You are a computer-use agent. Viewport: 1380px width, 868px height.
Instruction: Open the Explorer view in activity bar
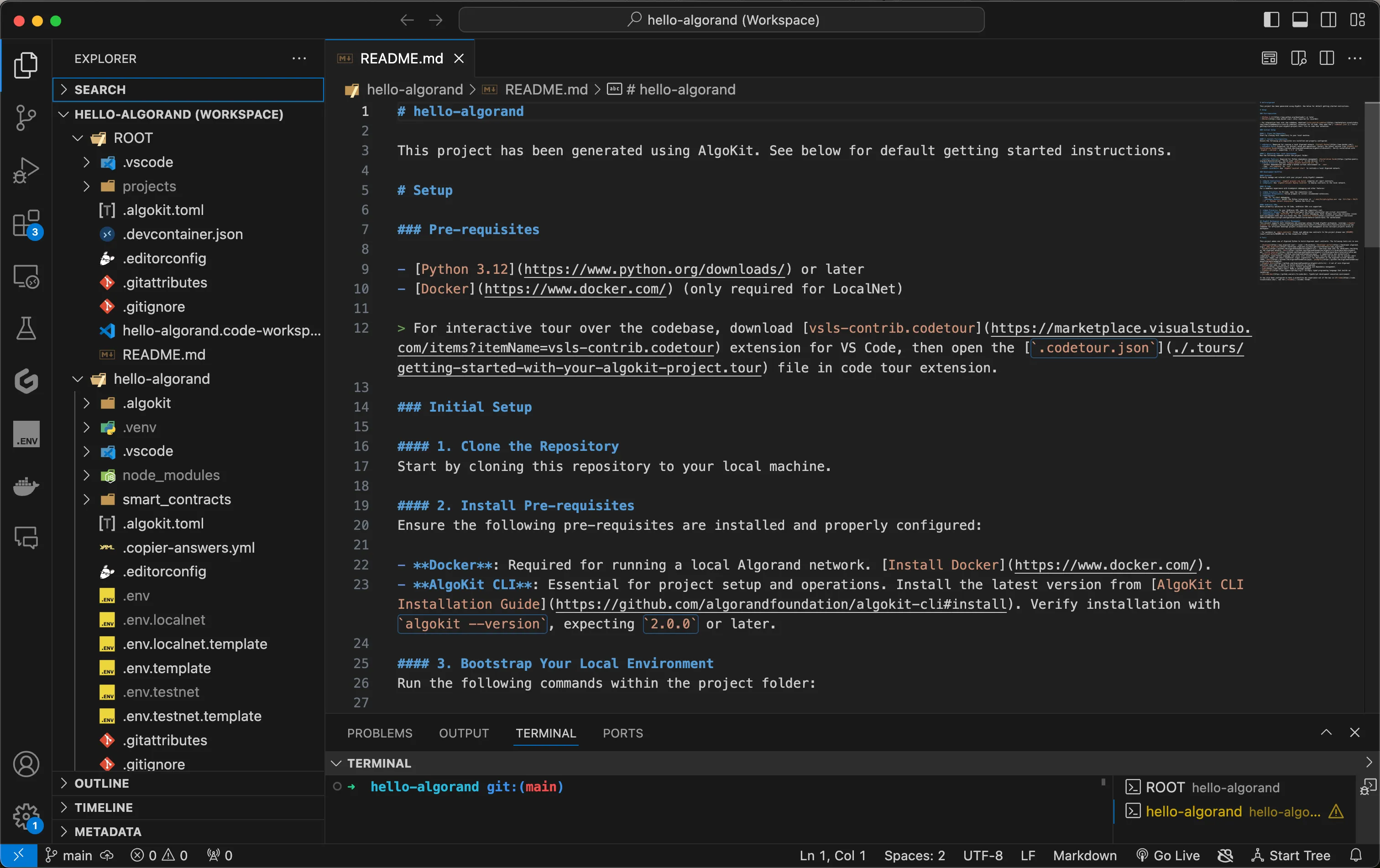click(26, 65)
